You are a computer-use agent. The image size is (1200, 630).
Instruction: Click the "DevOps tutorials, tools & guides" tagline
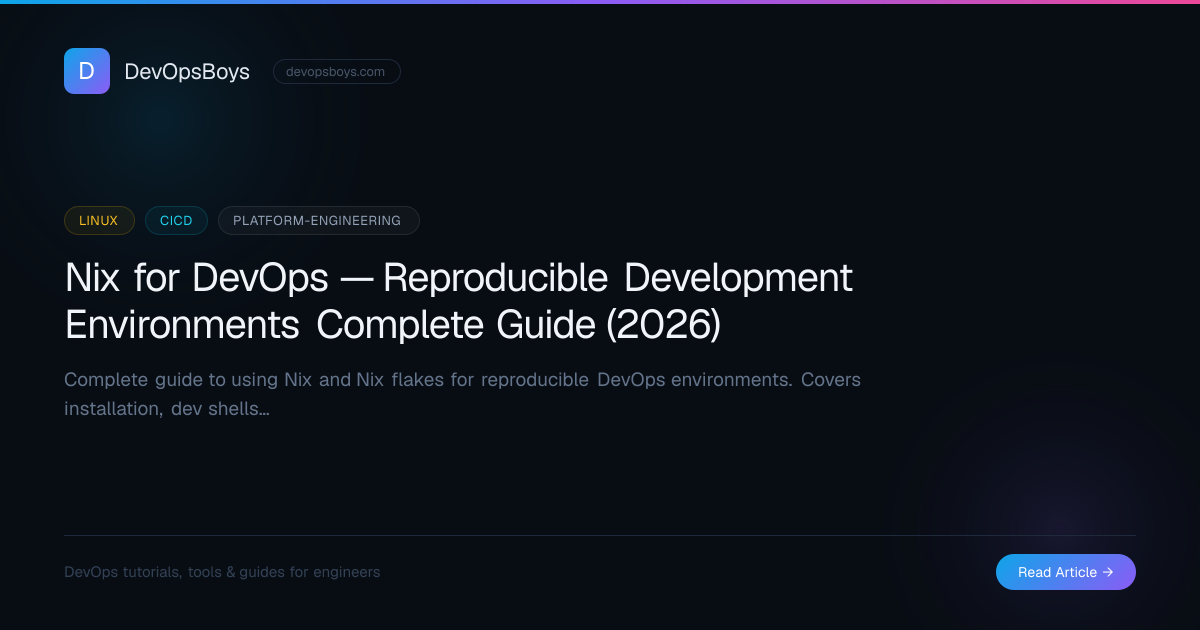coord(222,572)
